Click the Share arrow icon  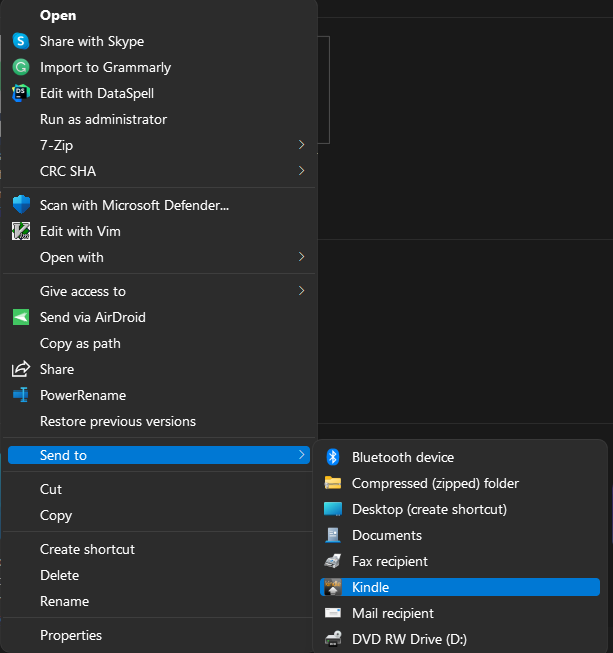coord(21,369)
